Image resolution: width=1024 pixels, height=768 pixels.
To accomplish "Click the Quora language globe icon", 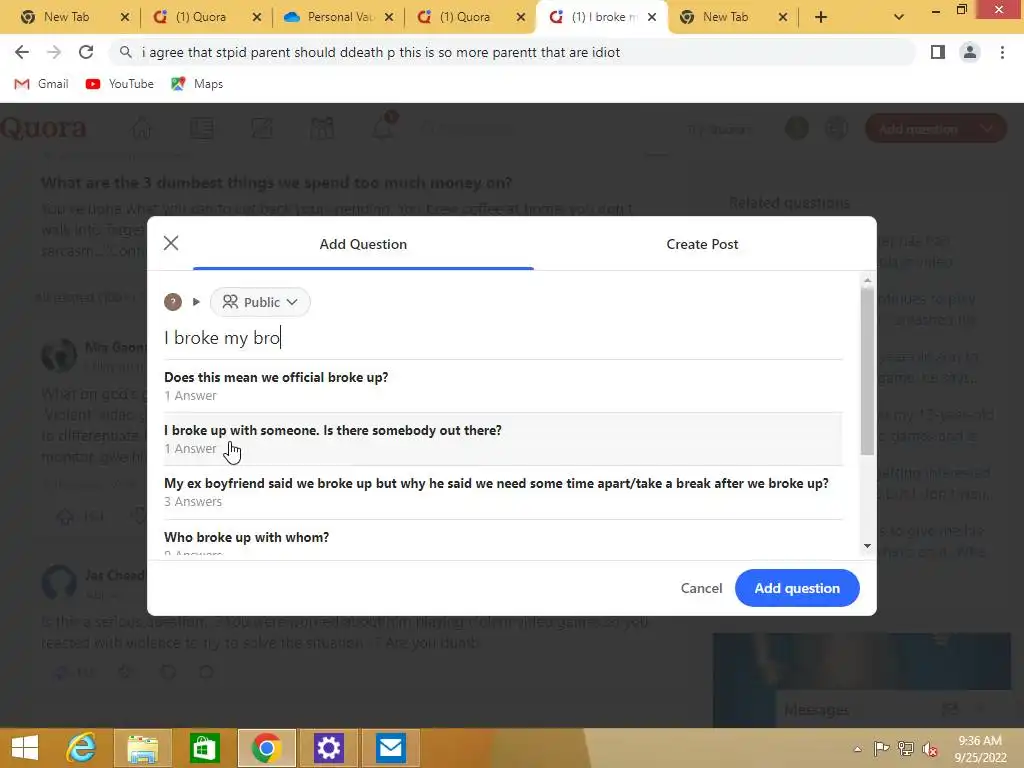I will click(x=837, y=129).
